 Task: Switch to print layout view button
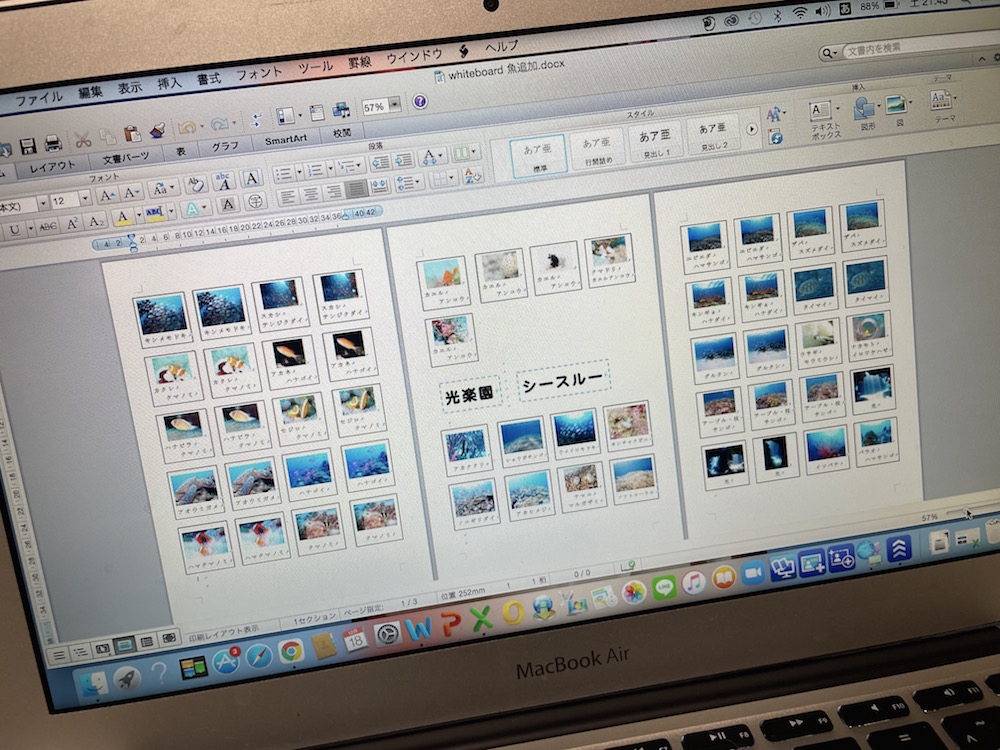(x=124, y=645)
